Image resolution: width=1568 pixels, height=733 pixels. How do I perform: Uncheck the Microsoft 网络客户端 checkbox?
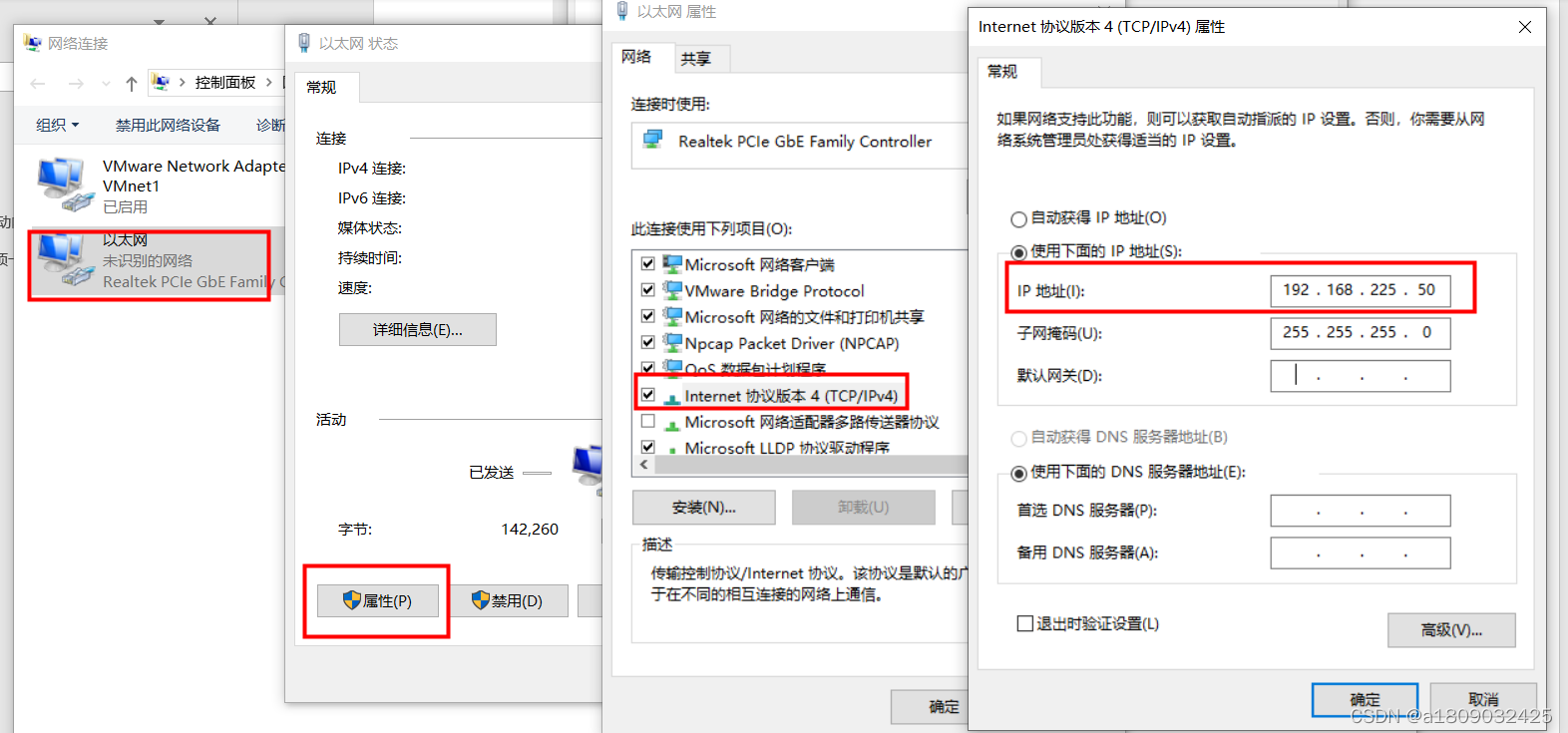(x=647, y=263)
